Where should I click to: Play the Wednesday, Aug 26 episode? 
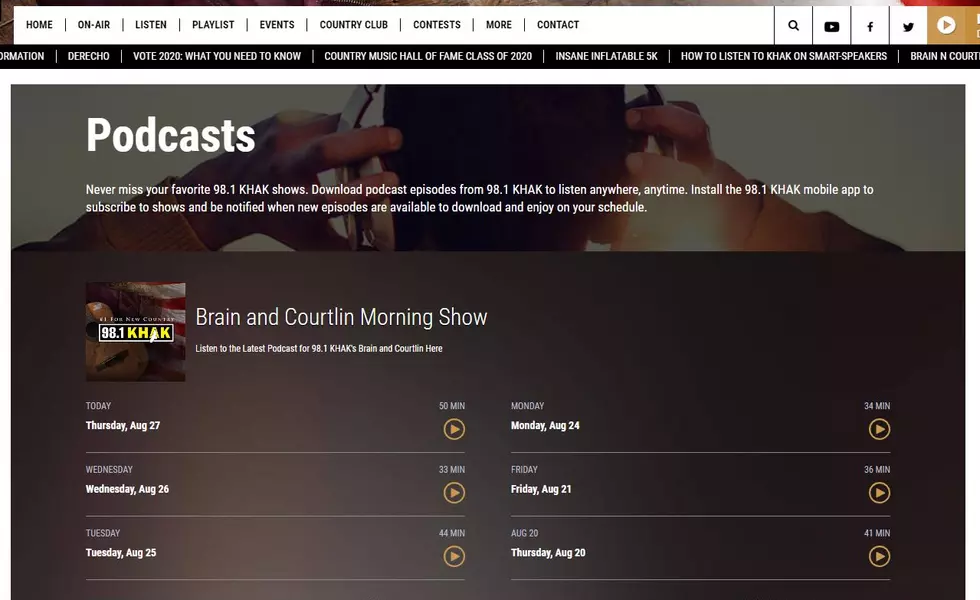click(x=454, y=493)
